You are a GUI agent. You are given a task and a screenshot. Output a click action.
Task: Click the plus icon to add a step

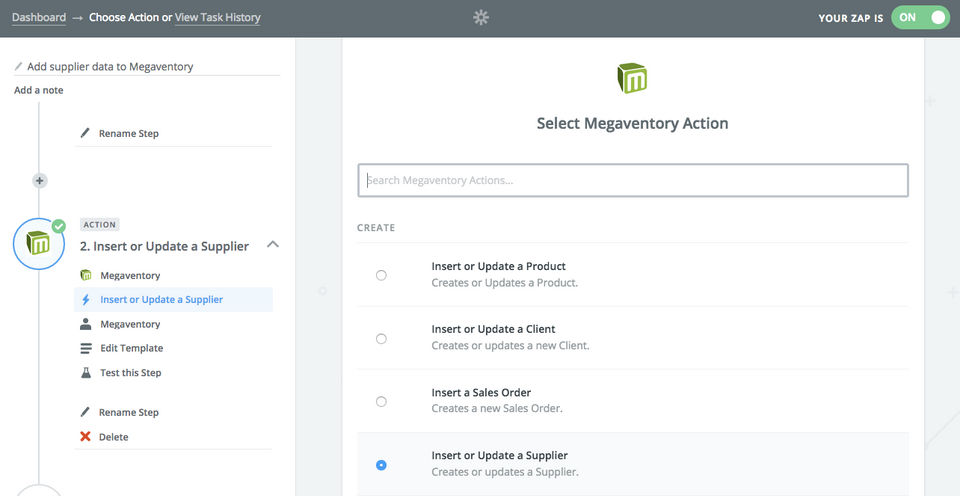(x=40, y=181)
